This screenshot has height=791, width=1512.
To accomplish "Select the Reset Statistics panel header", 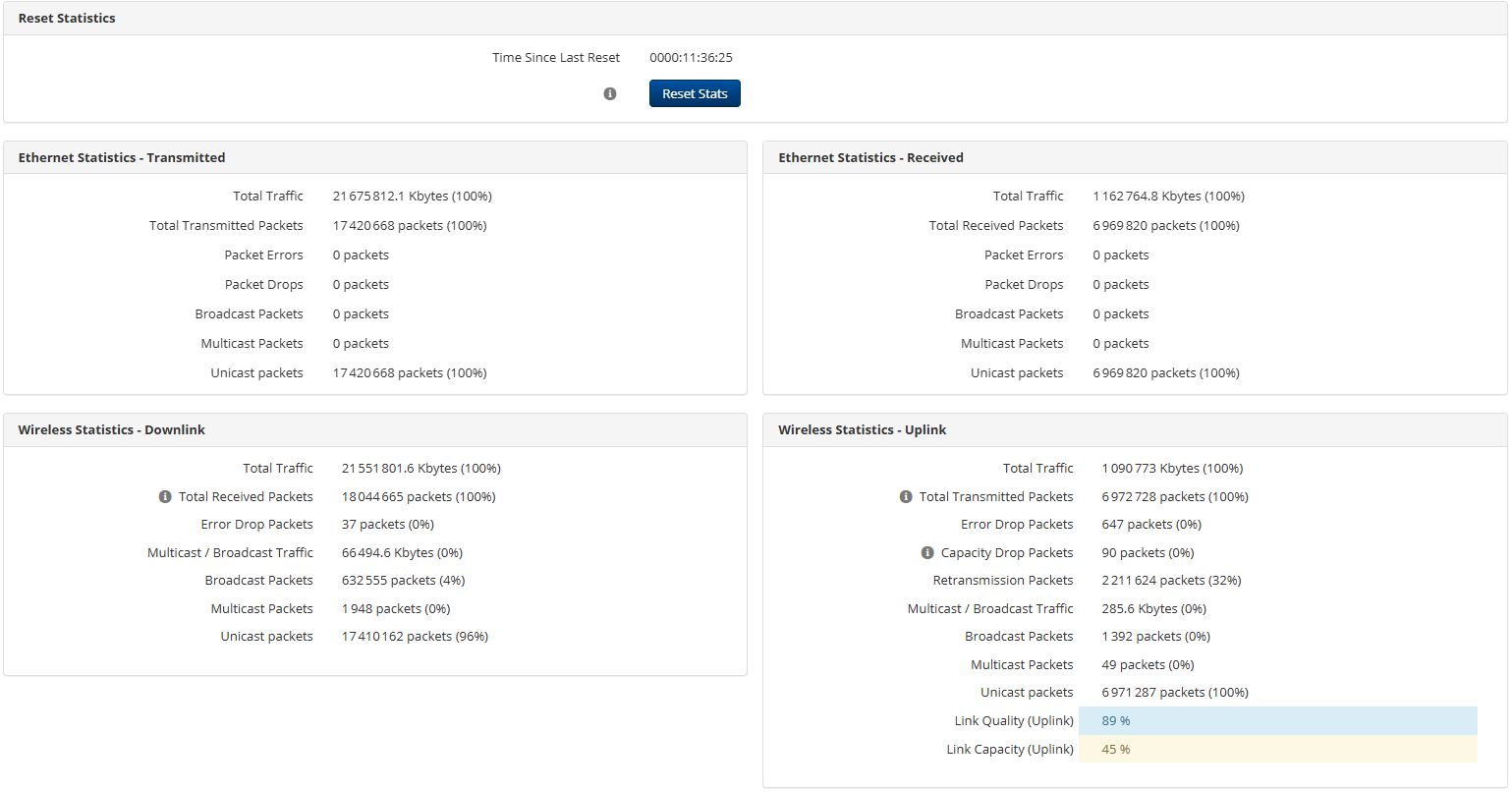I will click(x=66, y=18).
